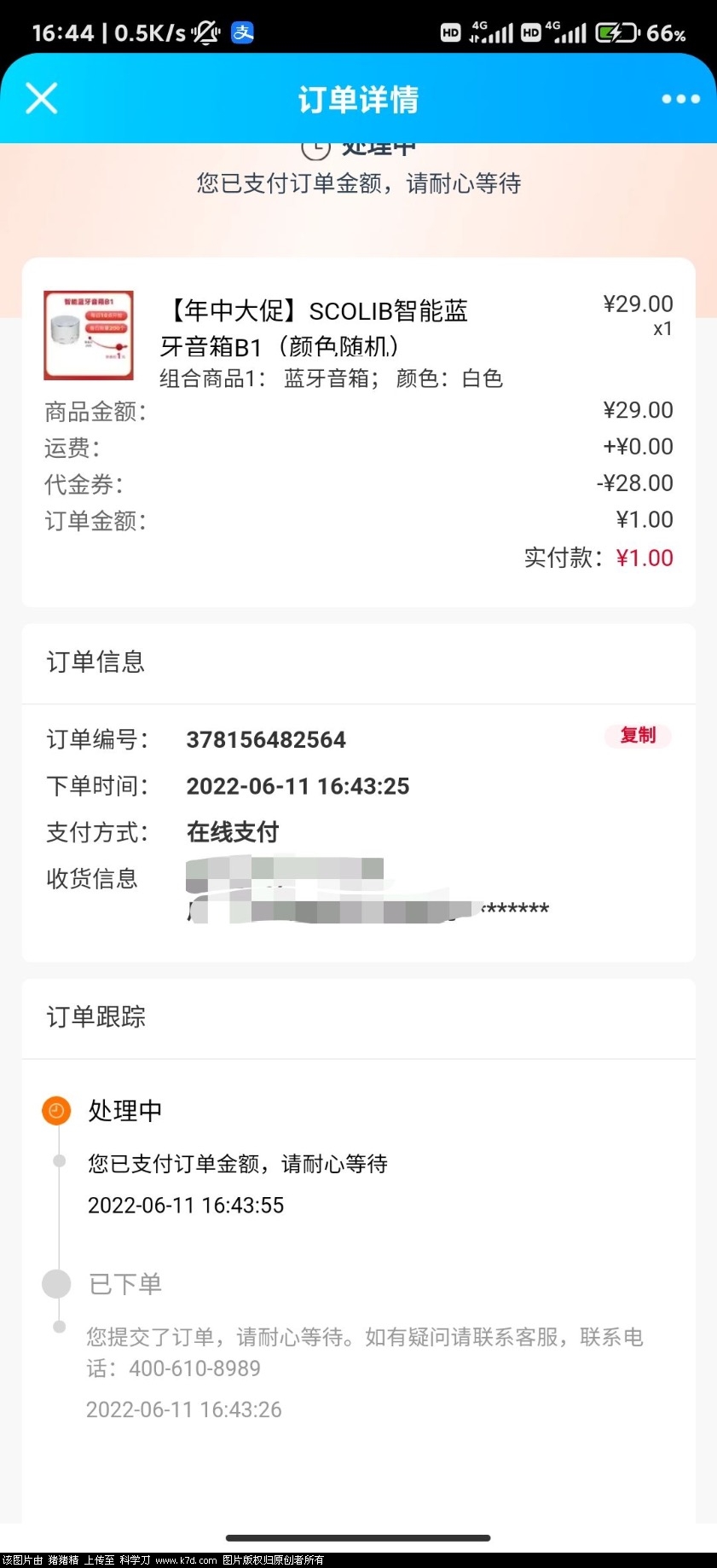Image resolution: width=717 pixels, height=1568 pixels.
Task: Tap the bottom home gesture bar
Action: point(358,1538)
